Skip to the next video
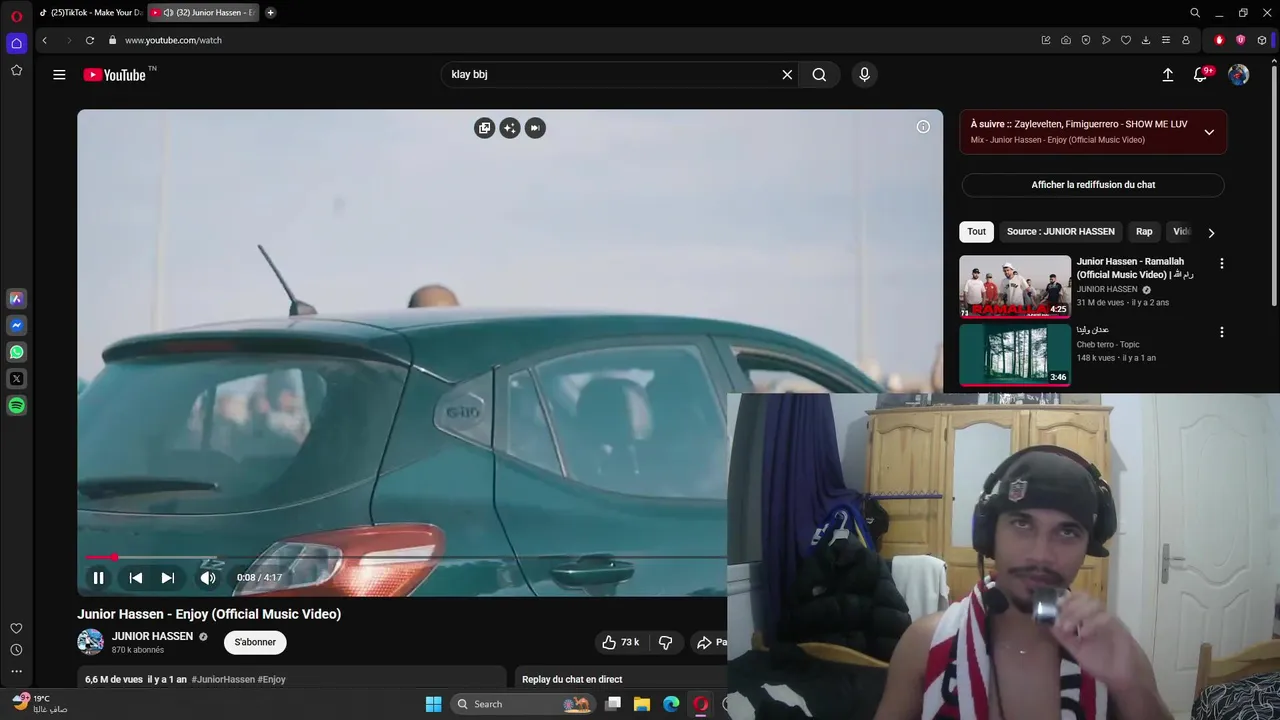1280x720 pixels. (x=168, y=578)
